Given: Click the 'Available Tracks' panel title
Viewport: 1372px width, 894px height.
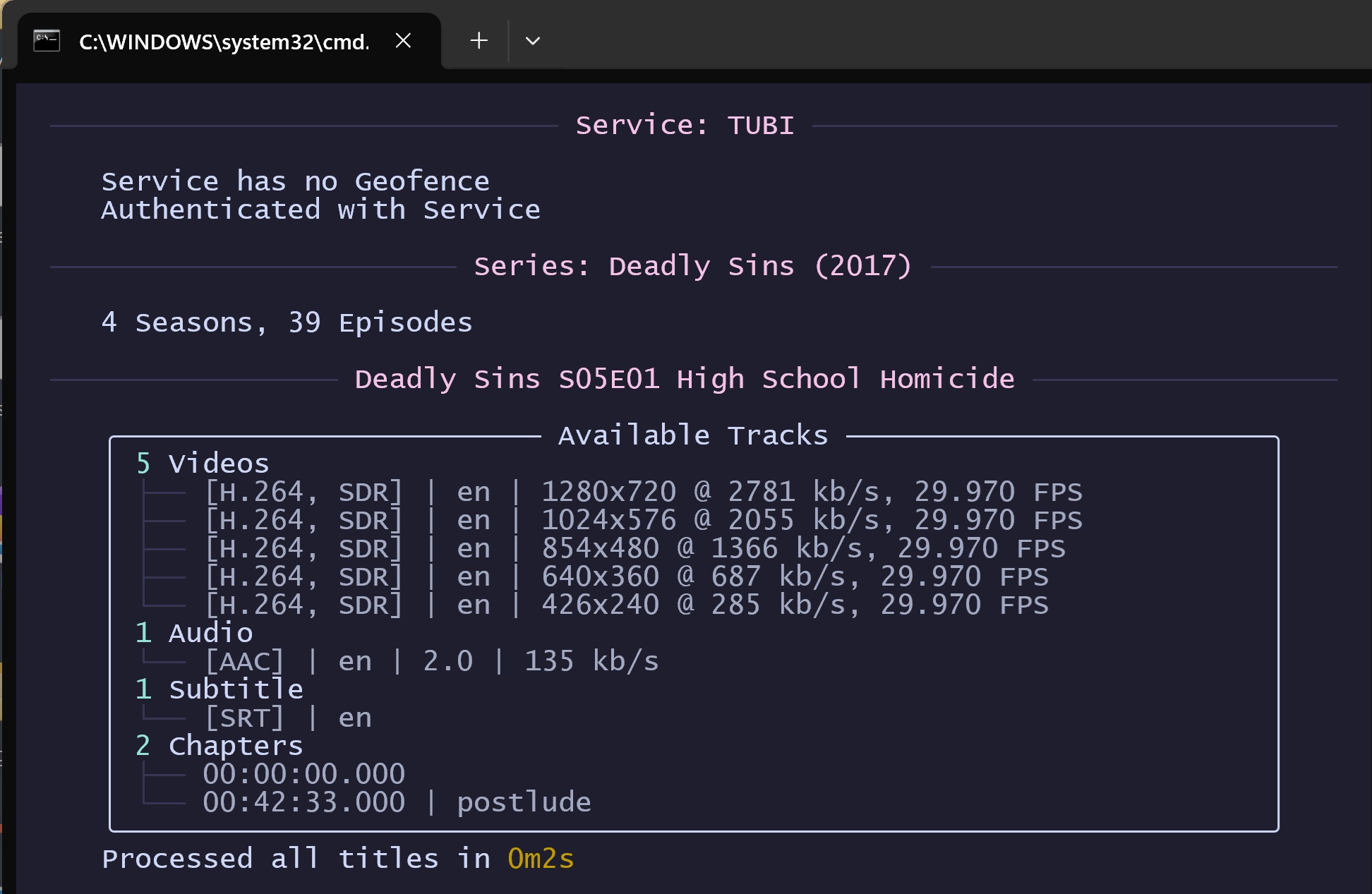Looking at the screenshot, I should pos(692,436).
